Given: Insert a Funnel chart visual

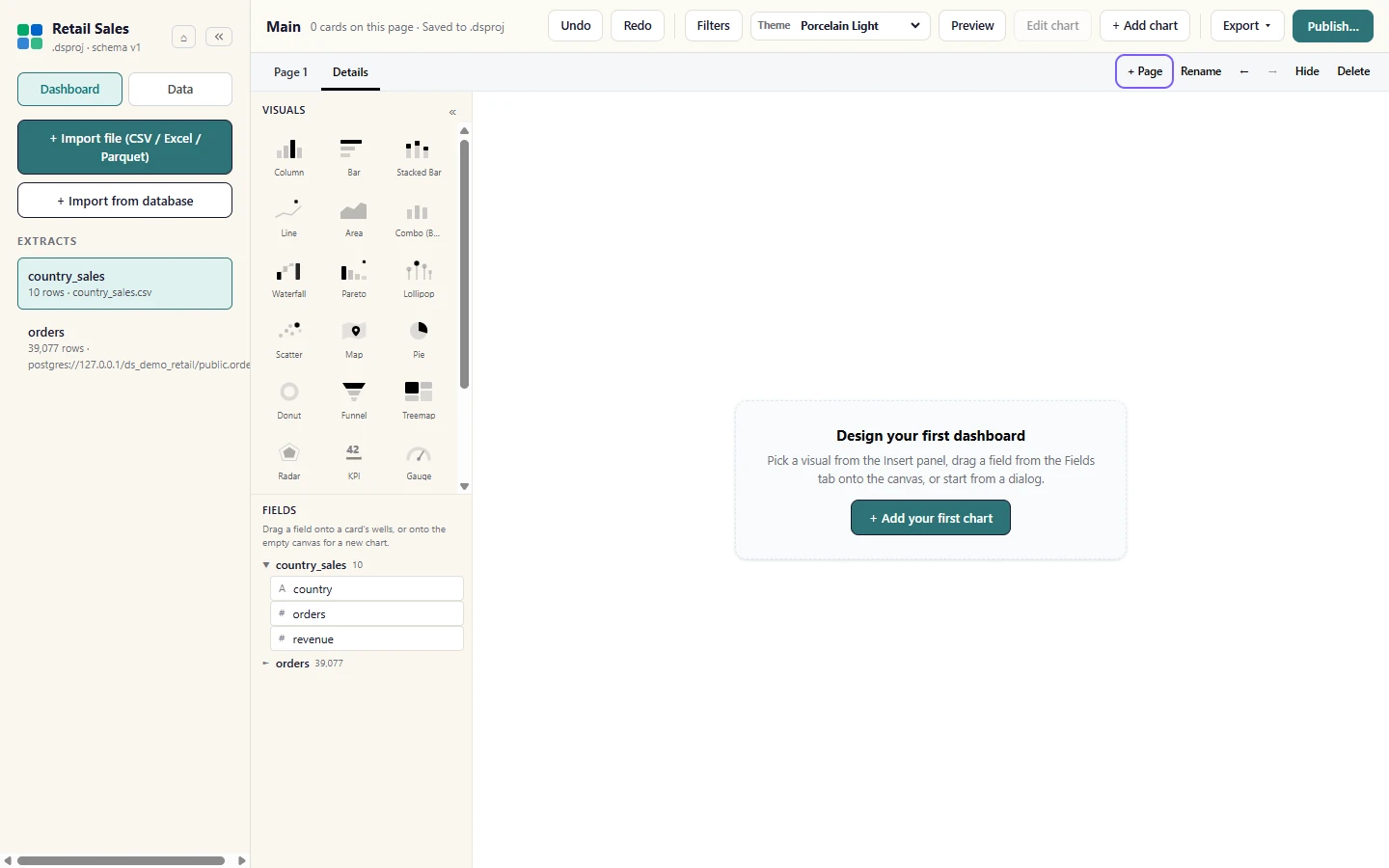Looking at the screenshot, I should pos(354,400).
